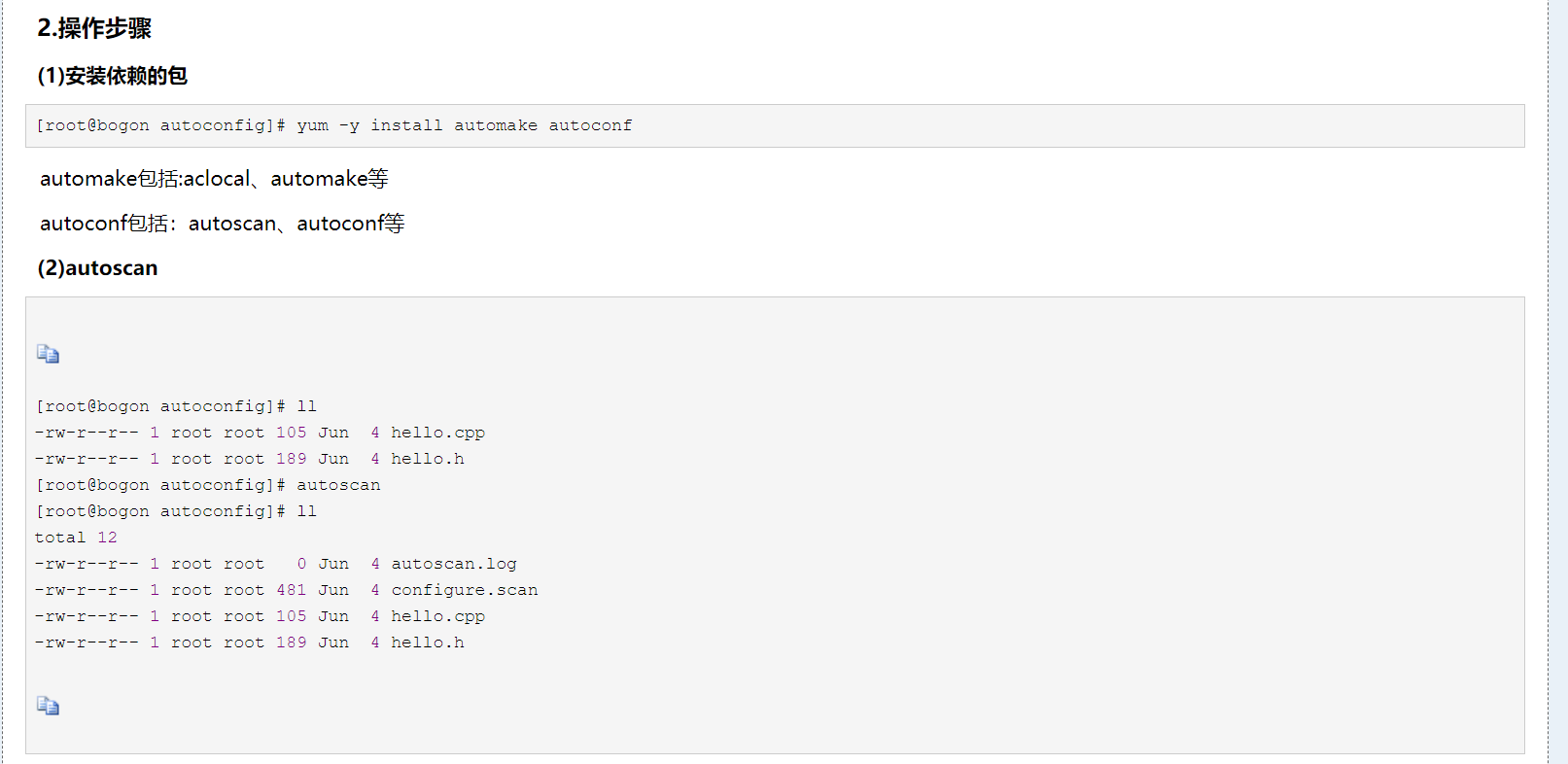Click the file size 481 in the listing
The width and height of the screenshot is (1568, 764).
click(x=291, y=590)
